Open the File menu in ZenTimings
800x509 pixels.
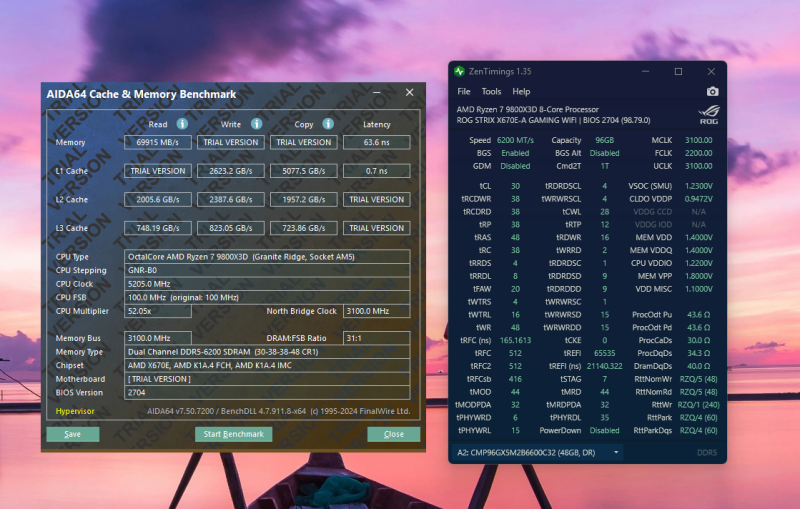(x=464, y=91)
